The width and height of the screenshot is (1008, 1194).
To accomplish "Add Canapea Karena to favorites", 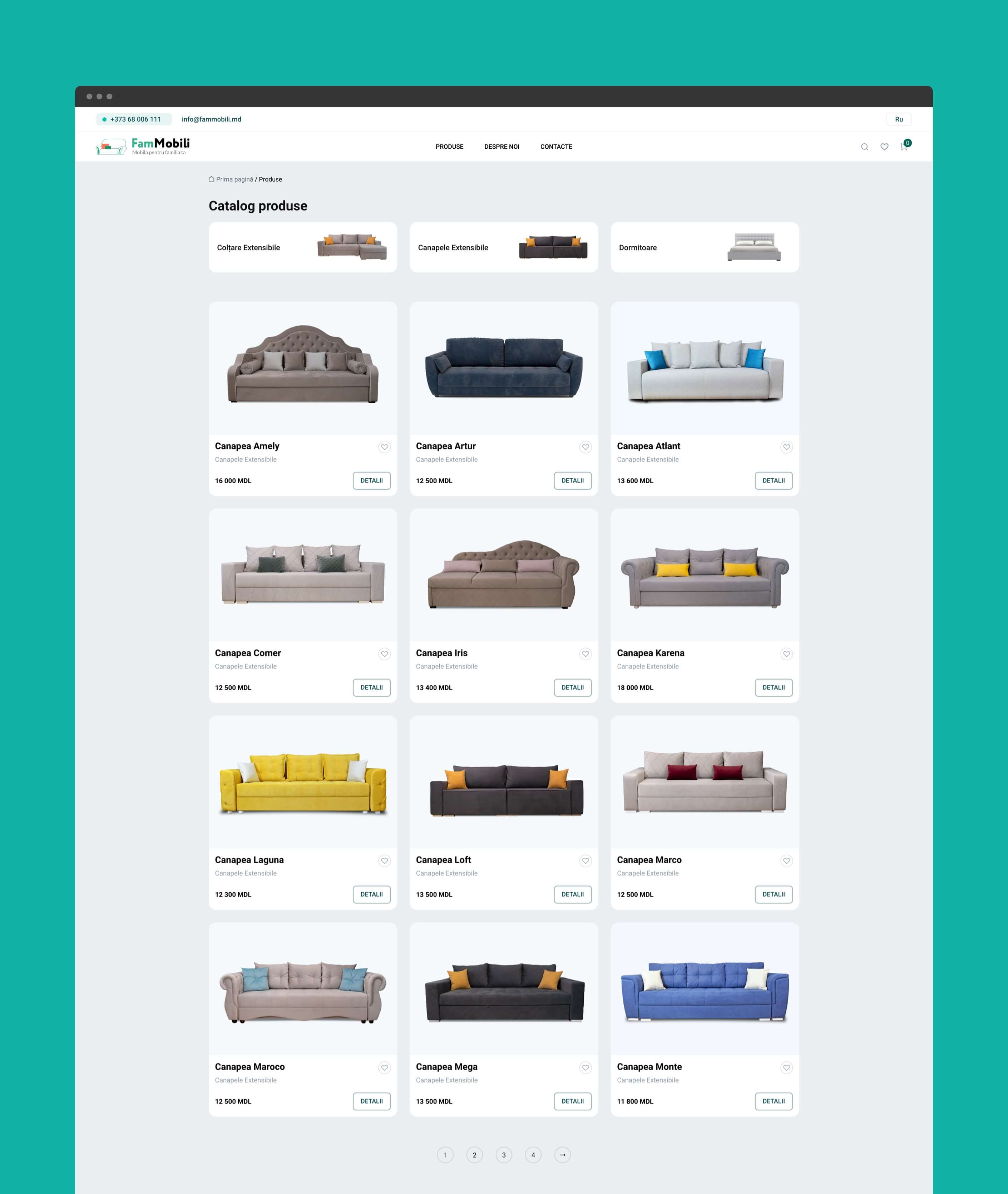I will point(787,654).
